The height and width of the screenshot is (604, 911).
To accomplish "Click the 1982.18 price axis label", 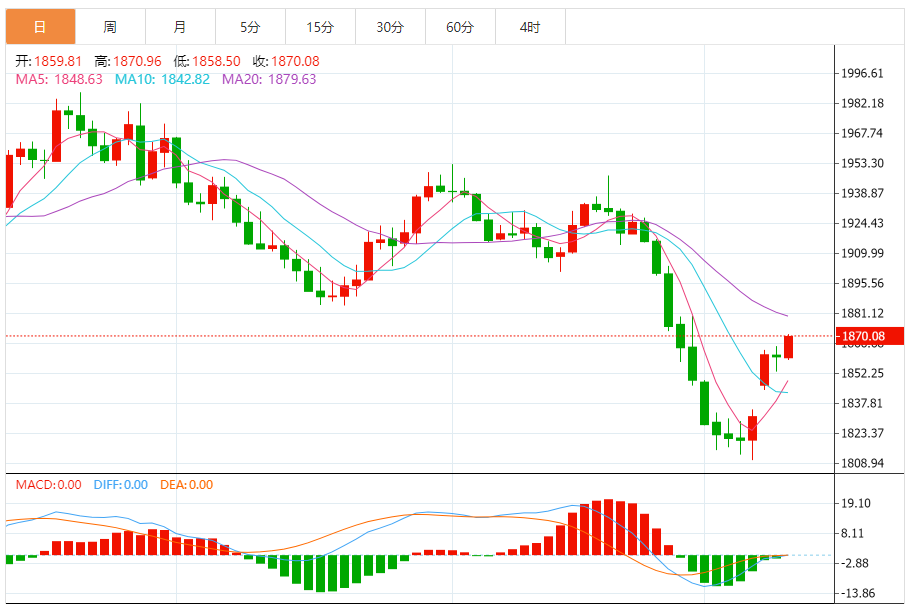I will pyautogui.click(x=862, y=103).
